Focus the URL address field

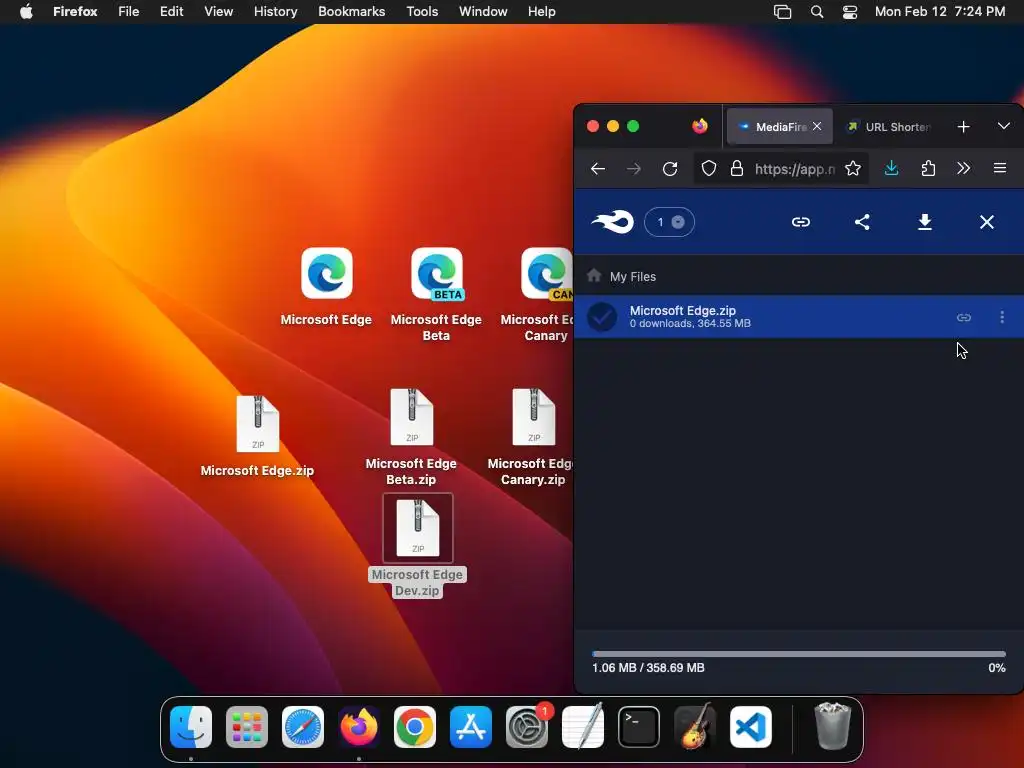click(x=795, y=169)
